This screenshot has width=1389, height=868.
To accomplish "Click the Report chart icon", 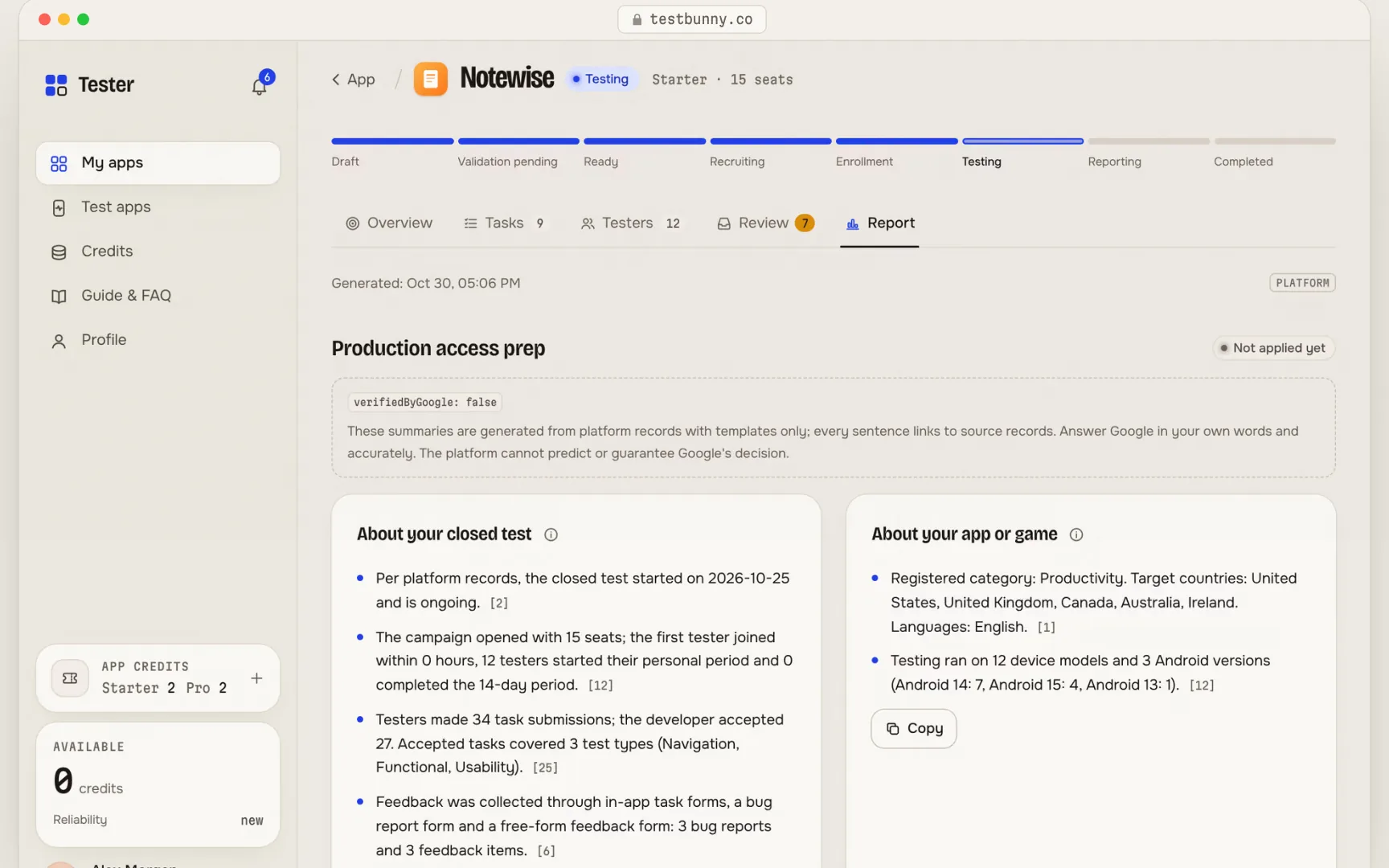I will pyautogui.click(x=853, y=223).
